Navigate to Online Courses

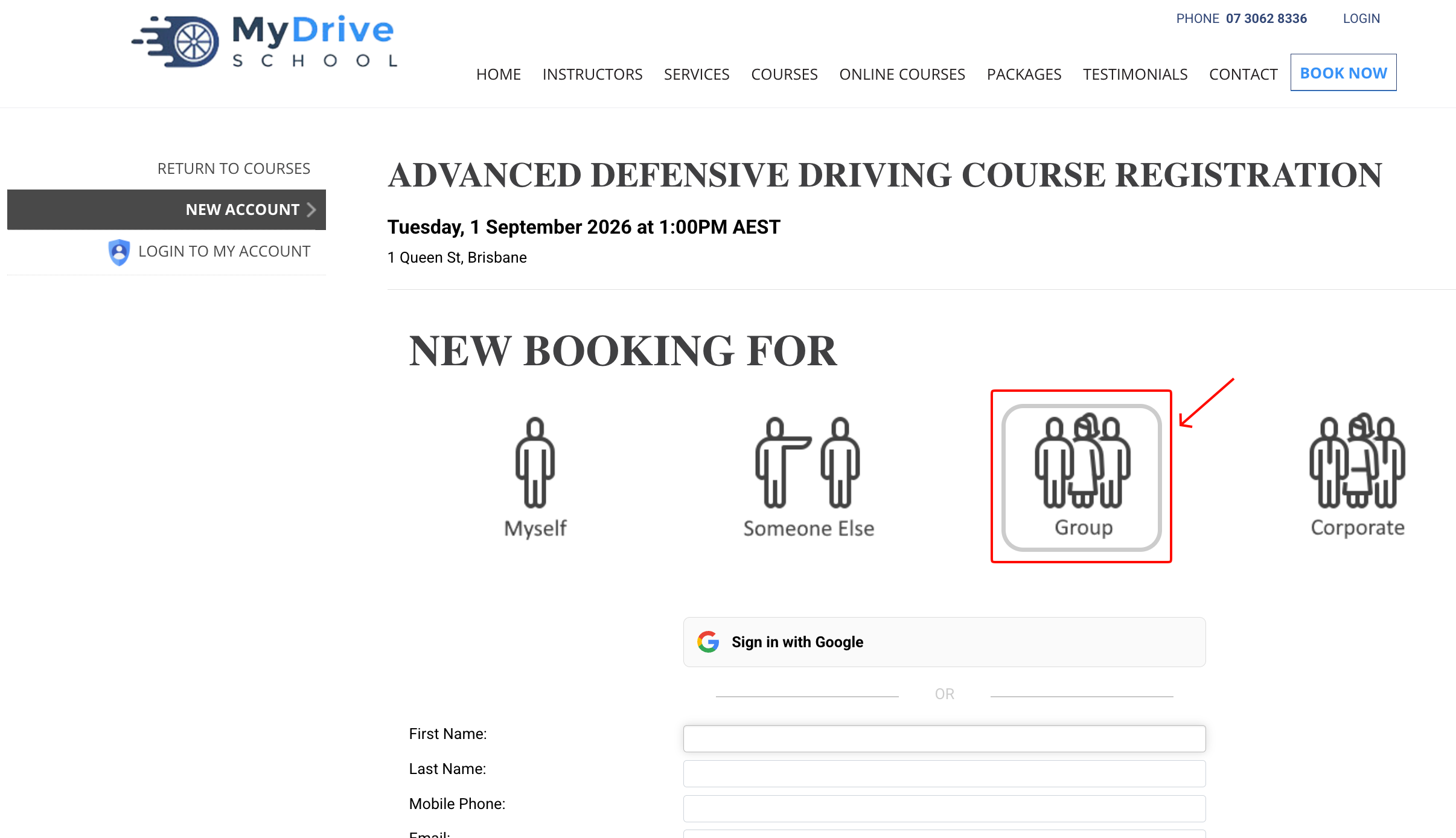[x=902, y=74]
